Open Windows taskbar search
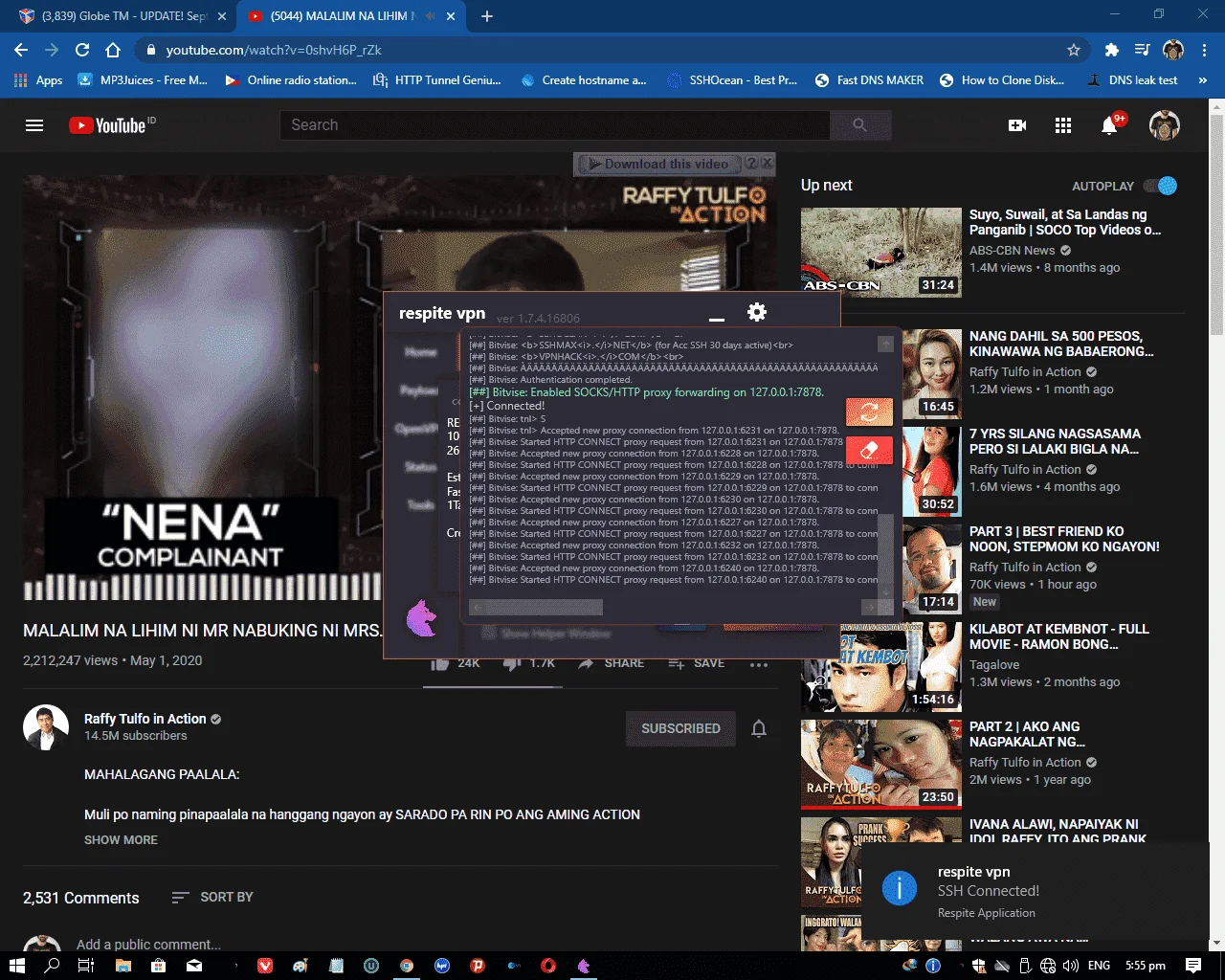 pos(52,966)
